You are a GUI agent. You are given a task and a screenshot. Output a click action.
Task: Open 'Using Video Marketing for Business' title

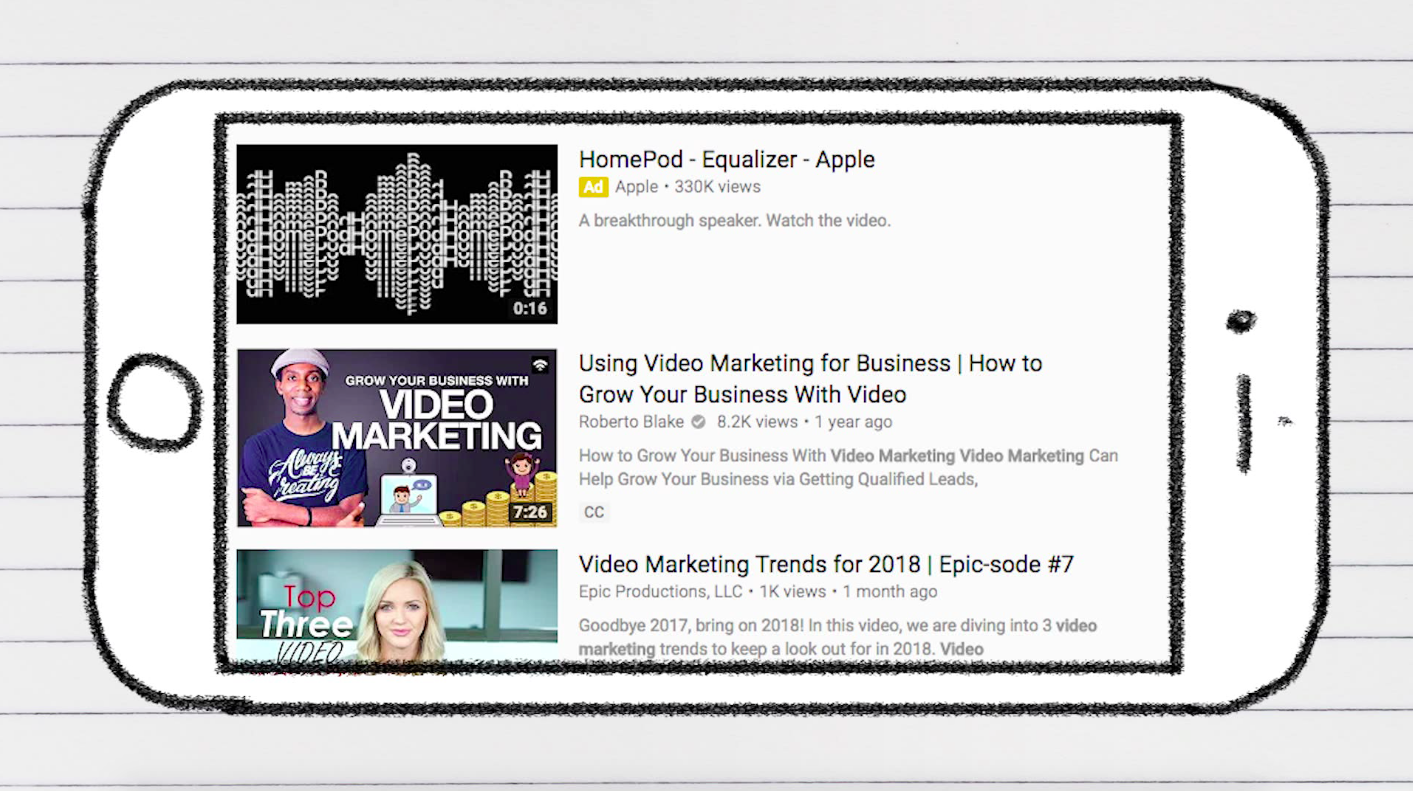pos(811,378)
